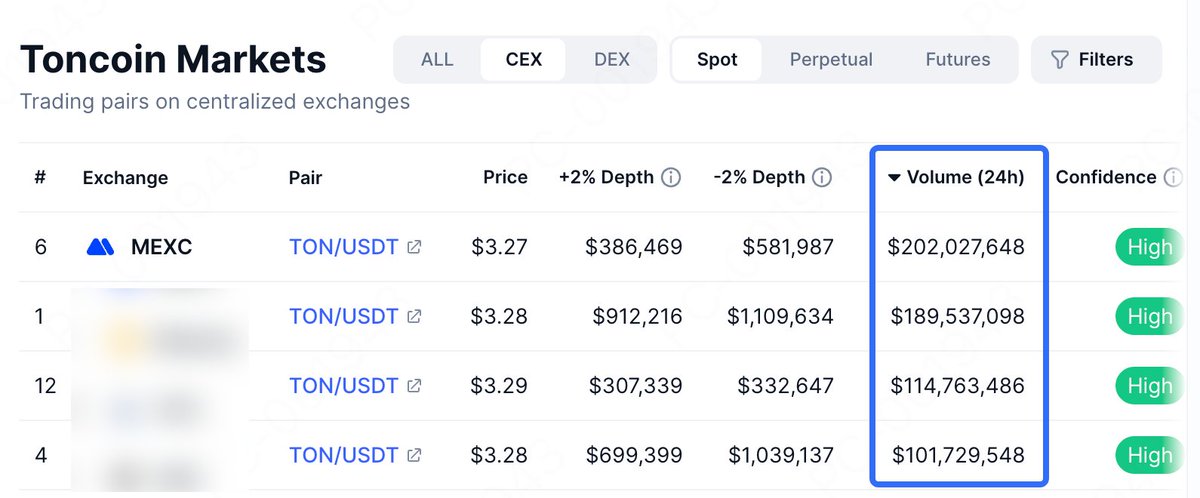Image resolution: width=1200 pixels, height=498 pixels.
Task: Open external link icon beside $3.29 pair
Action: pyautogui.click(x=414, y=385)
